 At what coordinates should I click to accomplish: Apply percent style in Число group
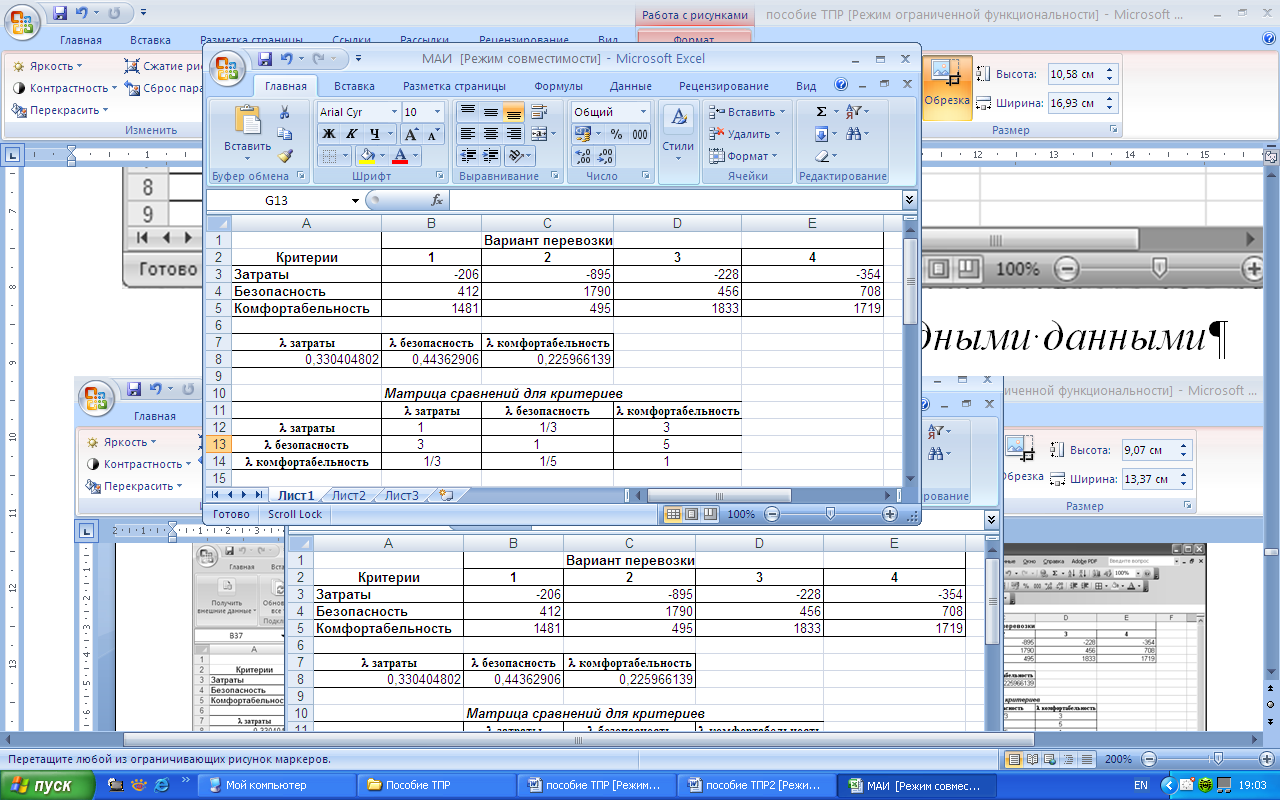[x=616, y=134]
